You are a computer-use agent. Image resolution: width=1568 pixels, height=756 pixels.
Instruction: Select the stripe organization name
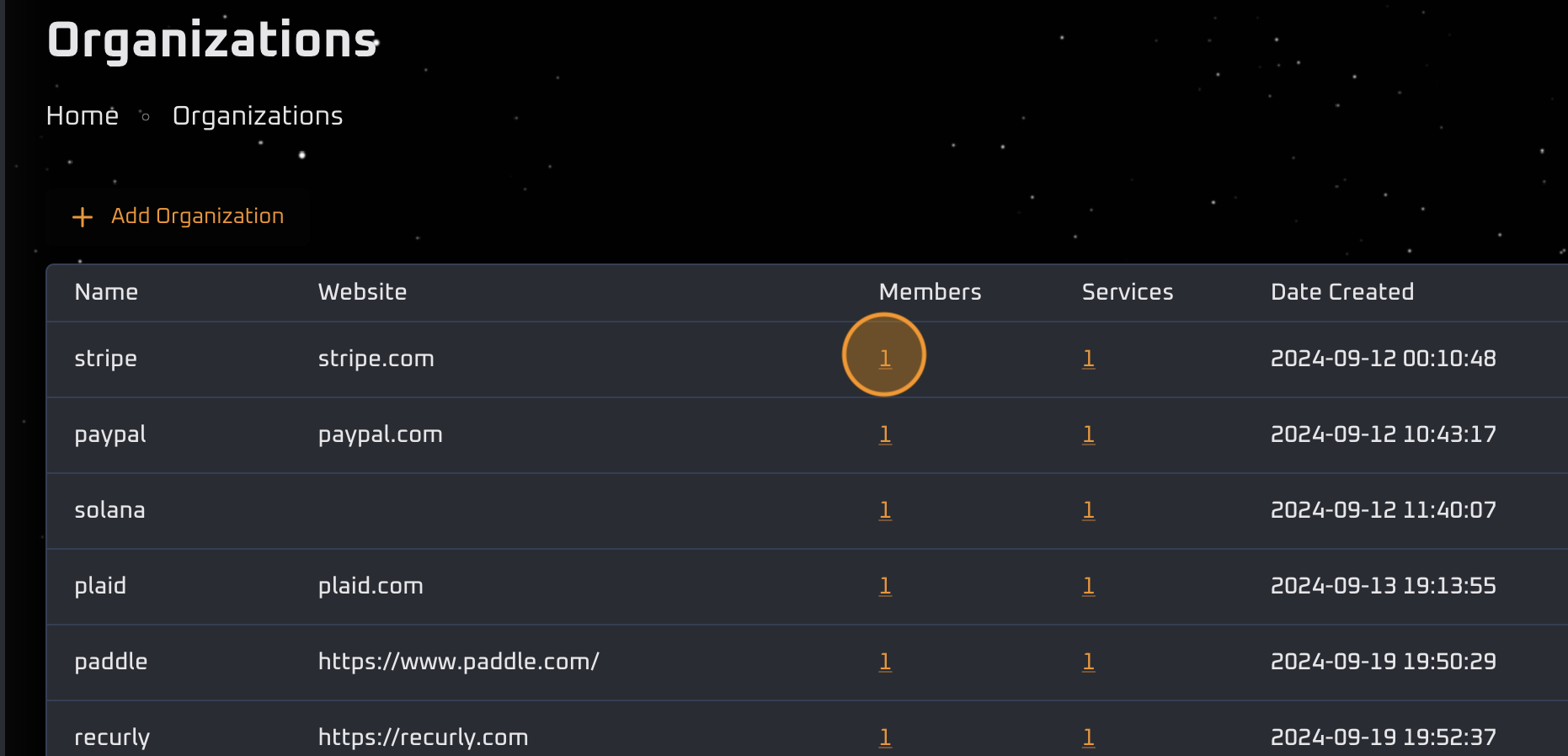pos(105,359)
